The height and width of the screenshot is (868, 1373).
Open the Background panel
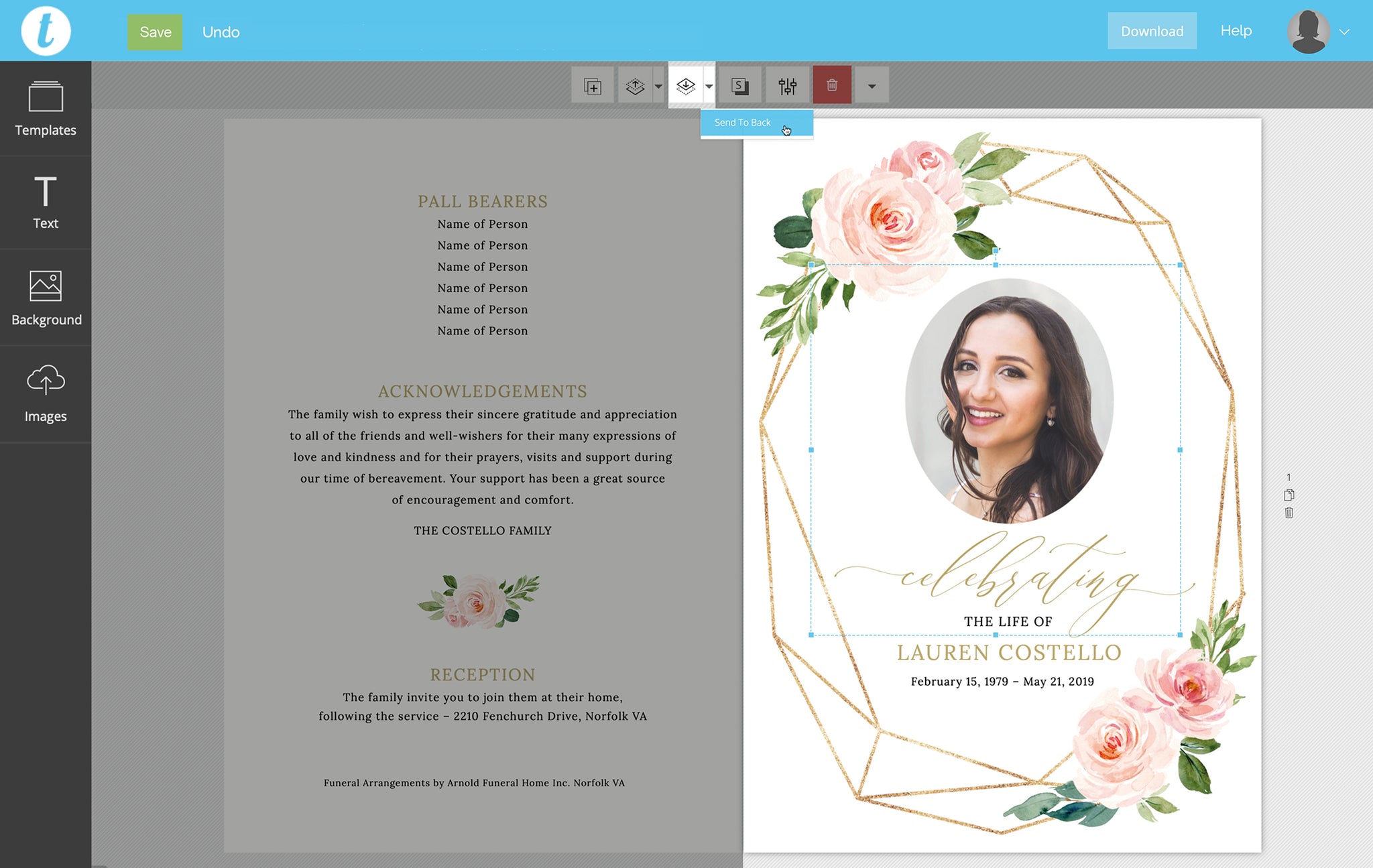(x=46, y=298)
